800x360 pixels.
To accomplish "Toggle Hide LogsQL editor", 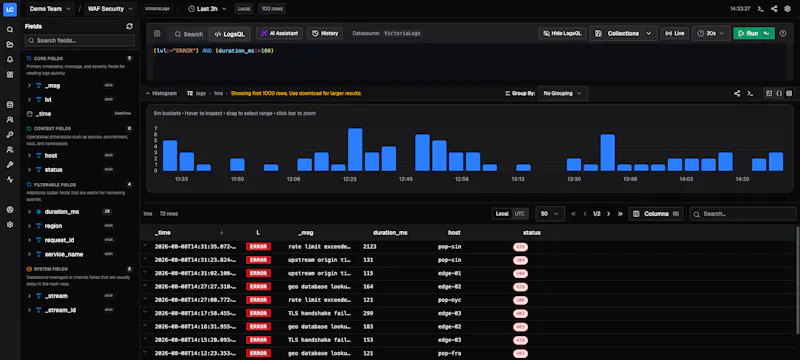I will [562, 33].
